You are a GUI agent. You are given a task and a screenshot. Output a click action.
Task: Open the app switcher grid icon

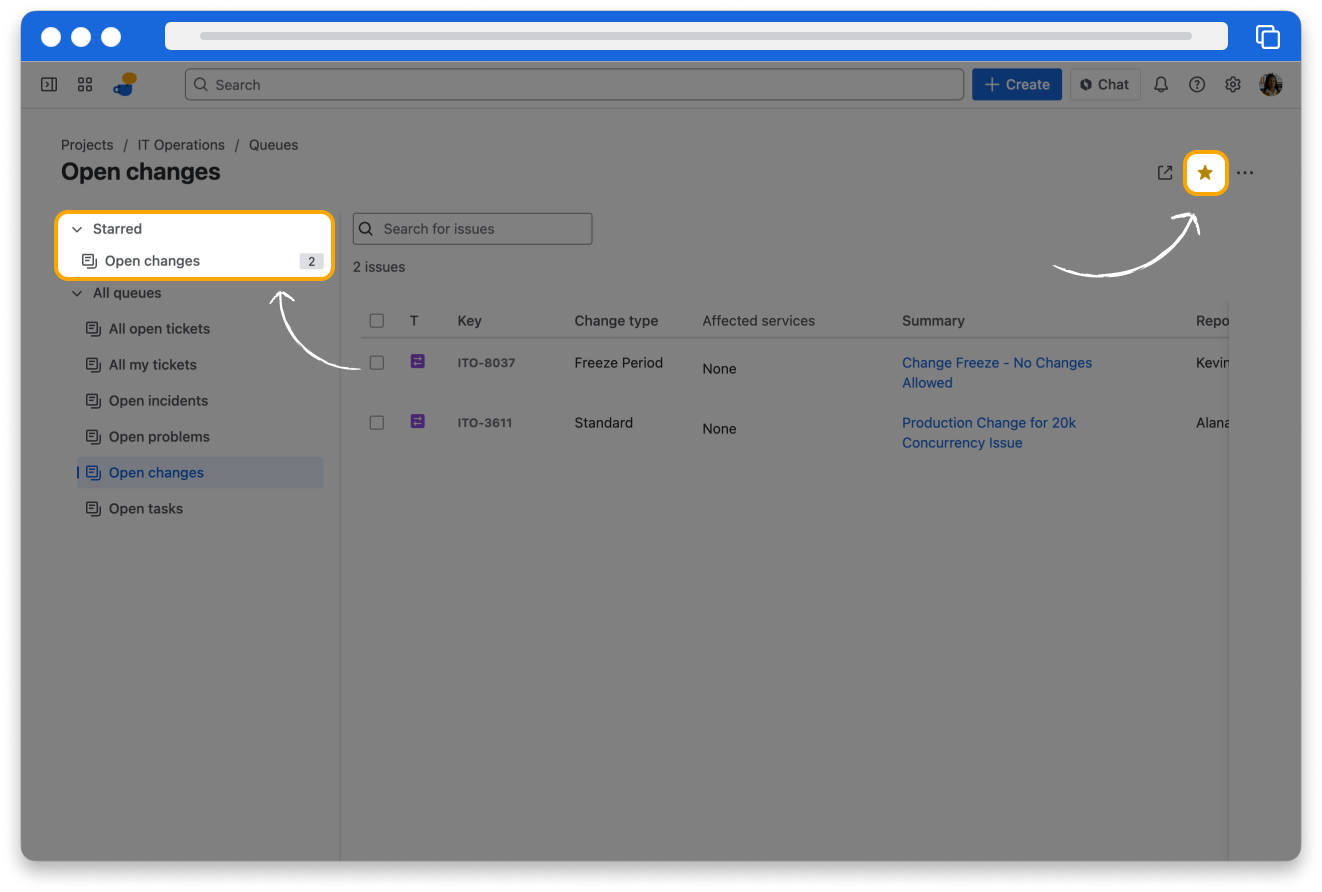coord(85,85)
